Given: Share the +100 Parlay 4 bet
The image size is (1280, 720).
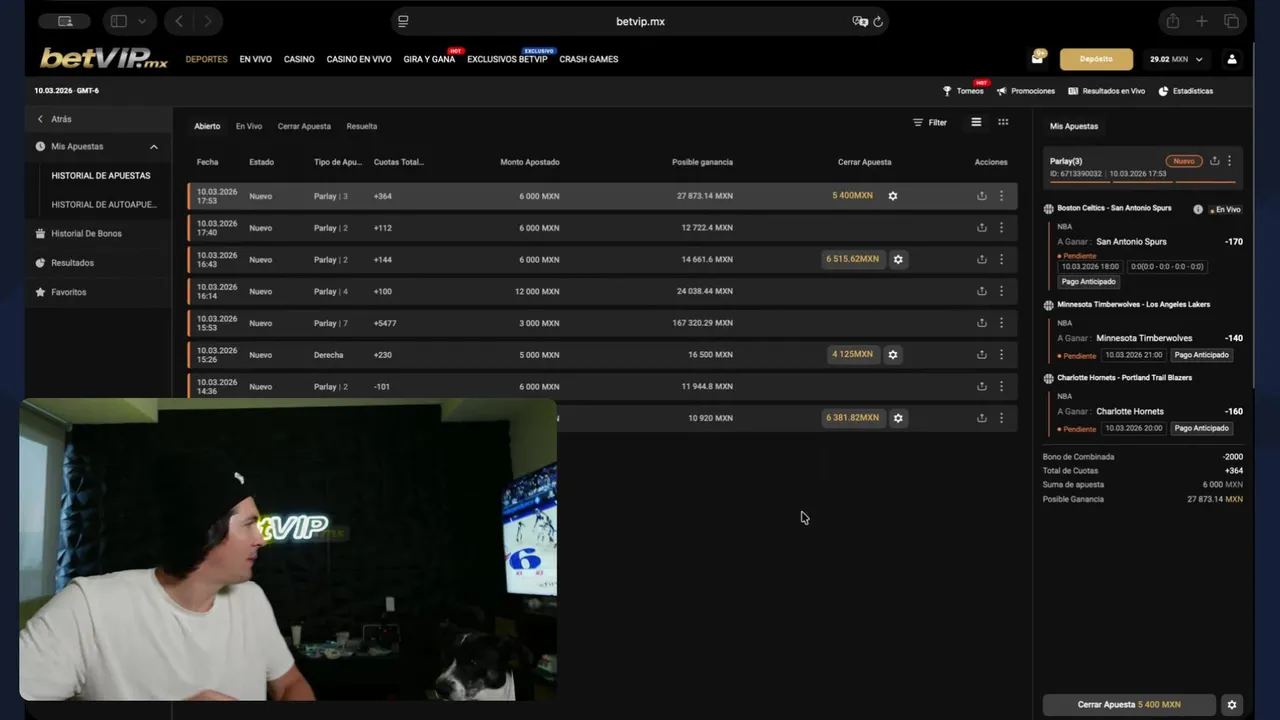Looking at the screenshot, I should point(982,291).
